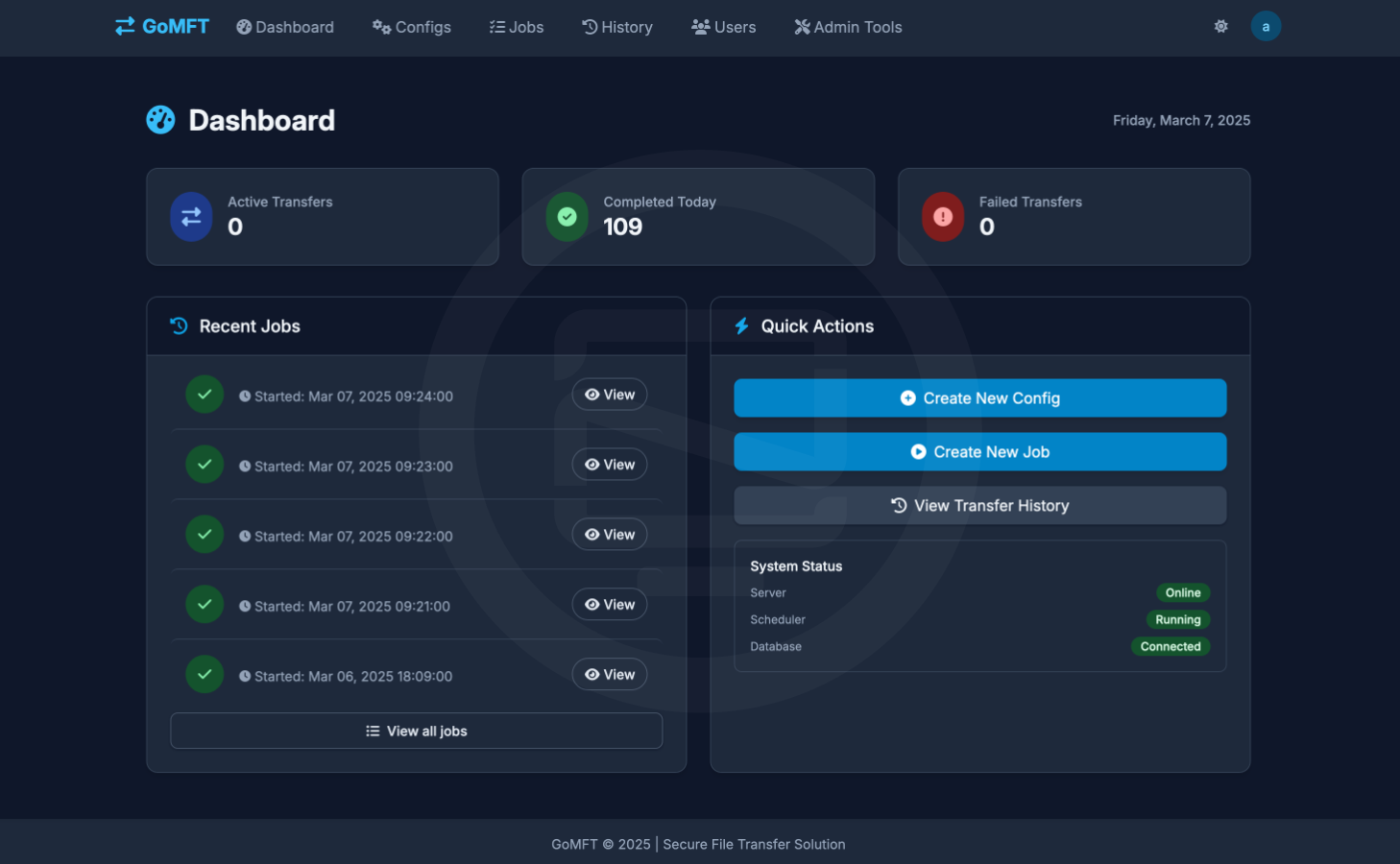The image size is (1400, 864).
Task: View the job started Mar 06 18:09:00
Action: point(610,675)
